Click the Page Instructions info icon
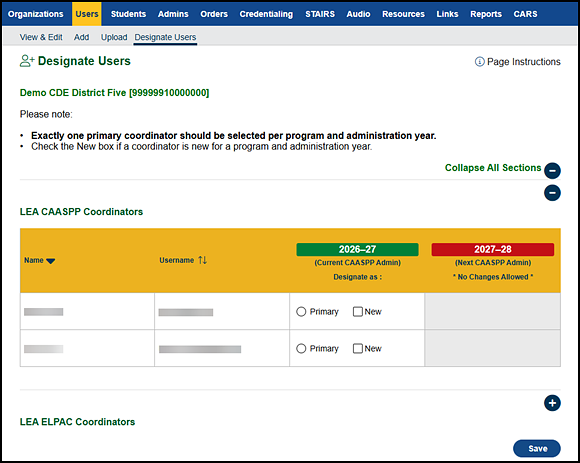Viewport: 580px width, 463px height. coord(479,62)
